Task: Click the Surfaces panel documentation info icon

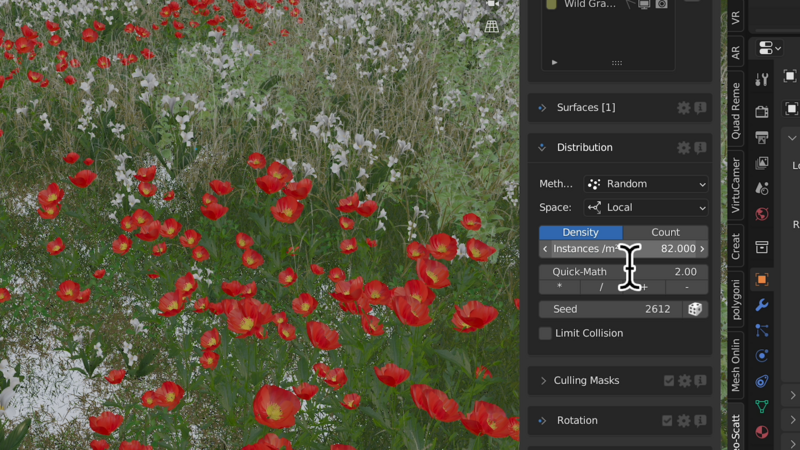Action: 700,108
